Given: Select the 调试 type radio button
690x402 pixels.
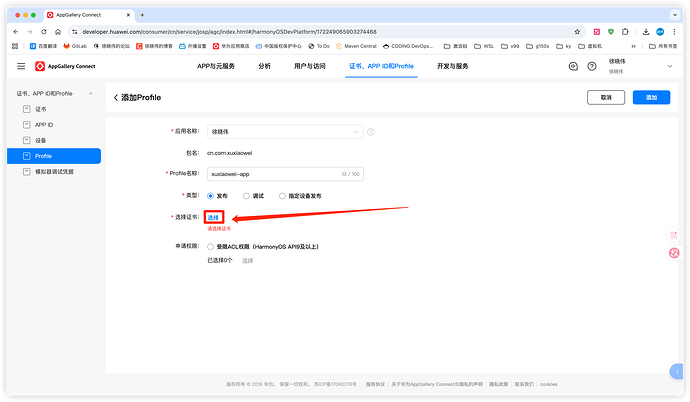Looking at the screenshot, I should coord(246,196).
